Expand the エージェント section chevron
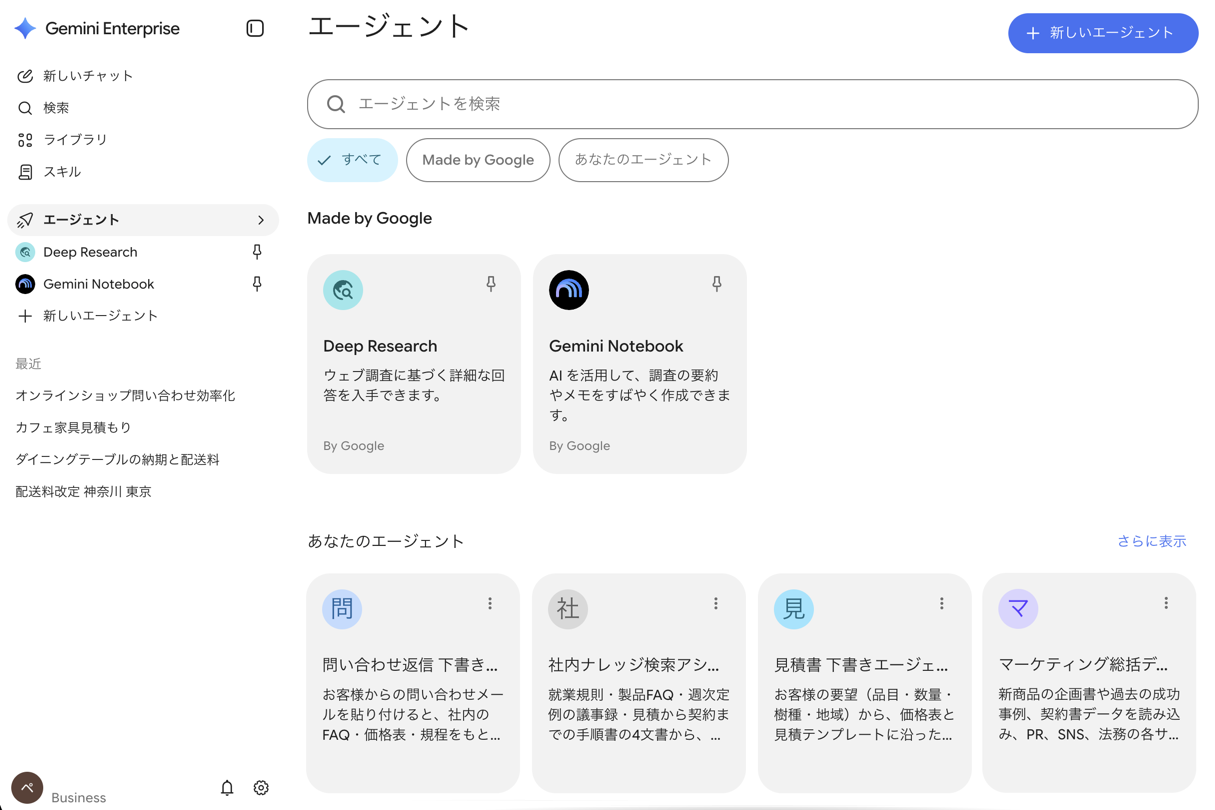Viewport: 1215px width, 810px height. click(x=261, y=220)
